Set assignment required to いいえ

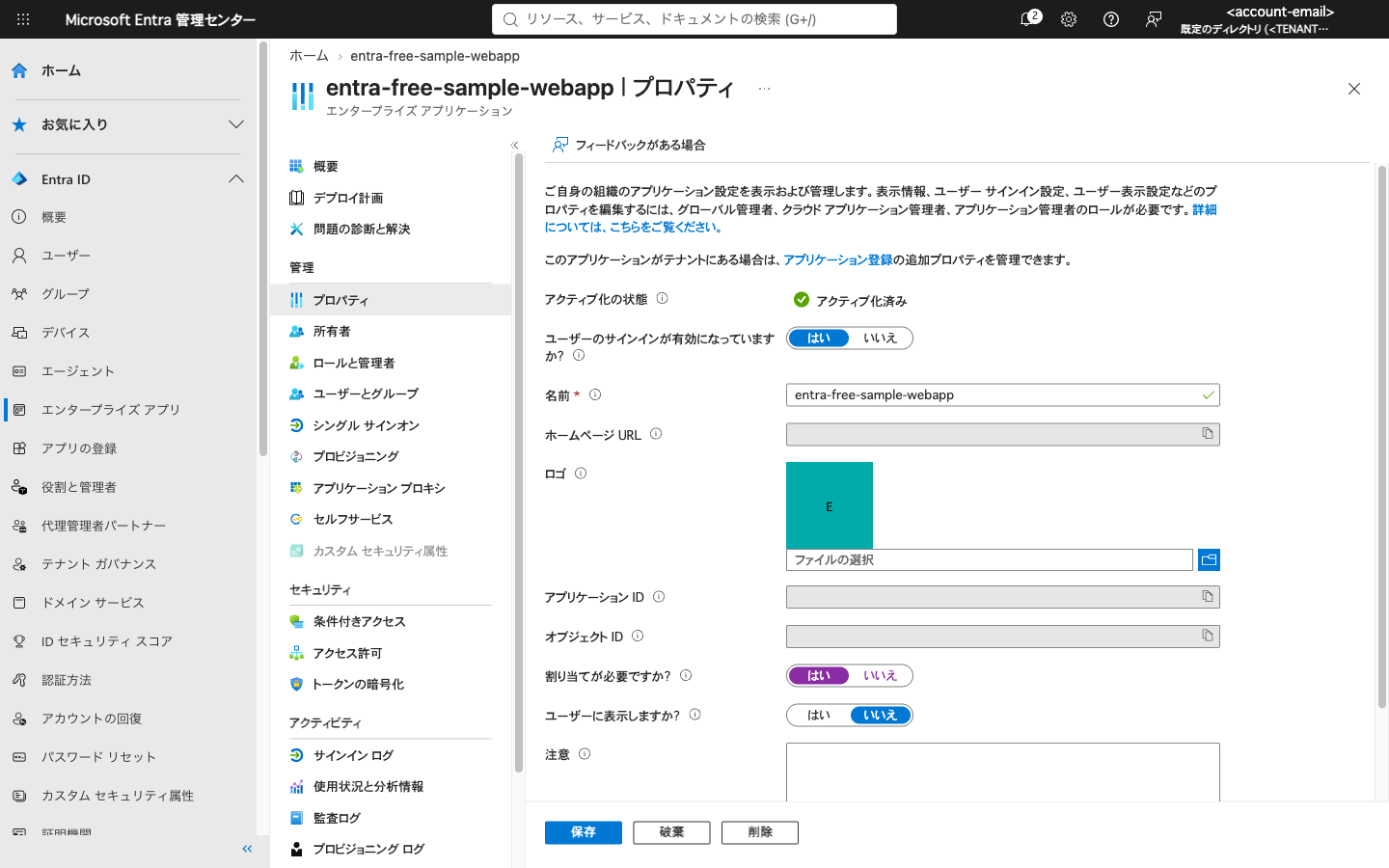[880, 676]
